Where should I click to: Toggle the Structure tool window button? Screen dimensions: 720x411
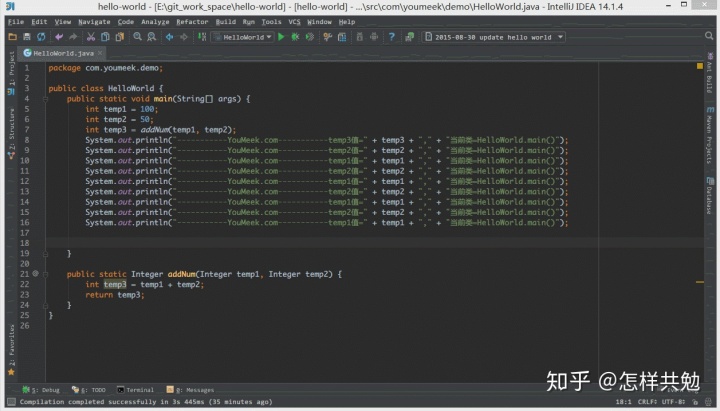(11, 134)
